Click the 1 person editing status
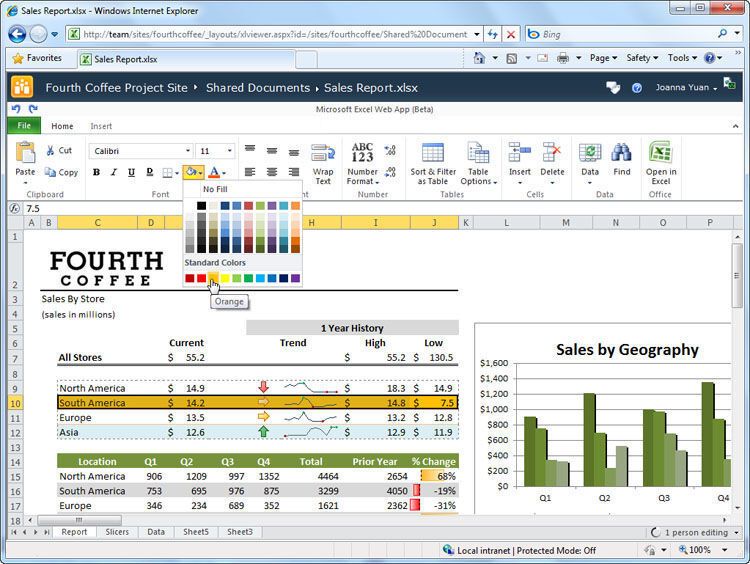 click(694, 532)
